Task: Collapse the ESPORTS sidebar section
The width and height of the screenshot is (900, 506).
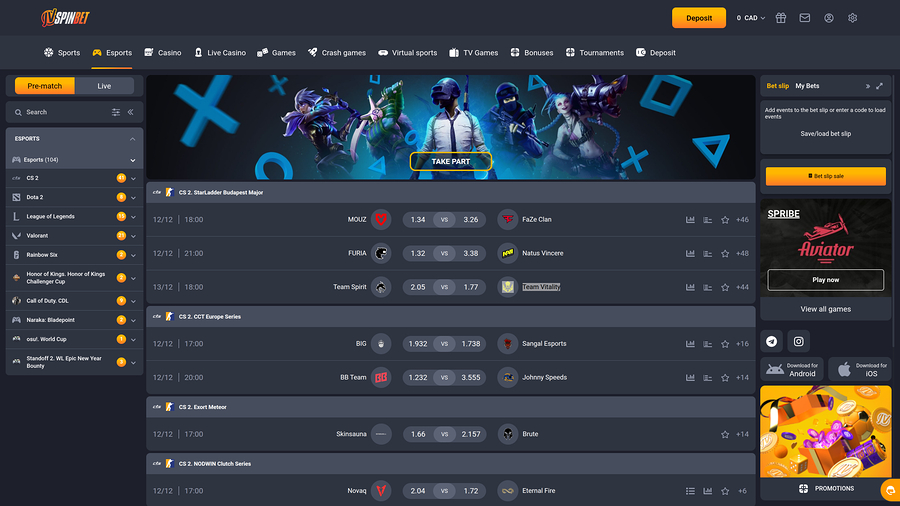Action: tap(133, 139)
